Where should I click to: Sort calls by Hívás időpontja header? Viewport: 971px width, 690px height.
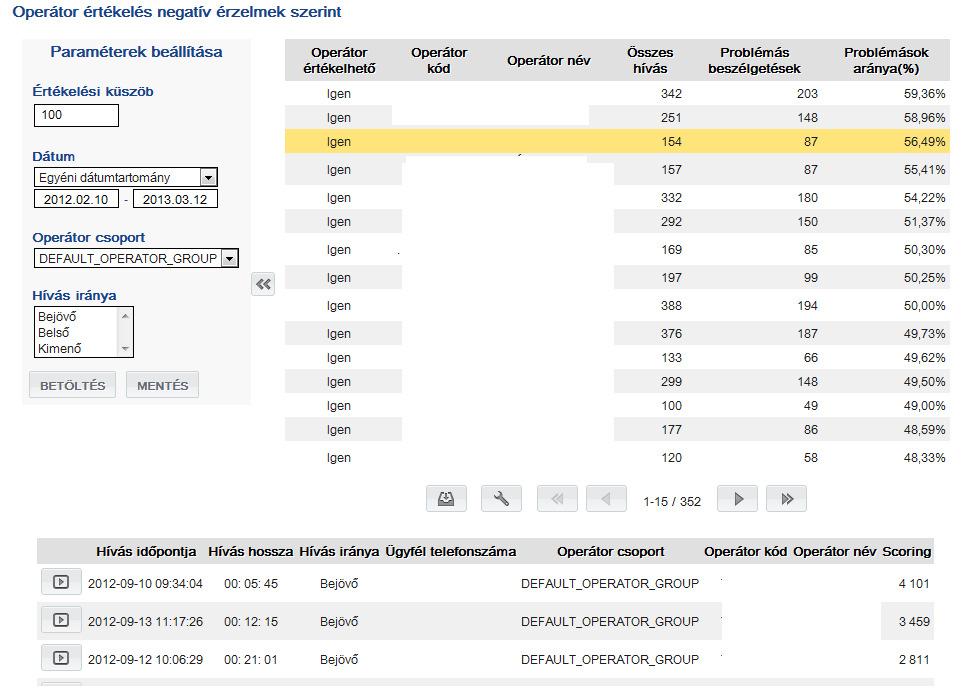[x=146, y=551]
